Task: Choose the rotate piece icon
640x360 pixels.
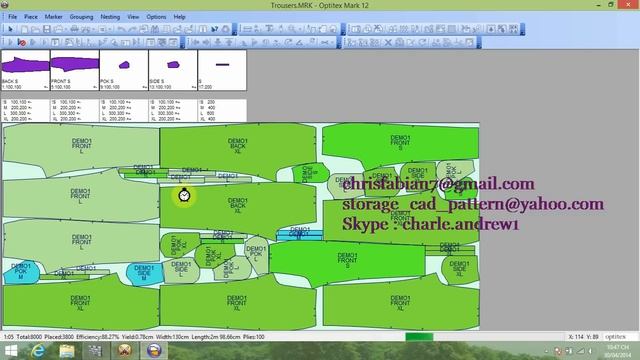Action: pos(289,42)
